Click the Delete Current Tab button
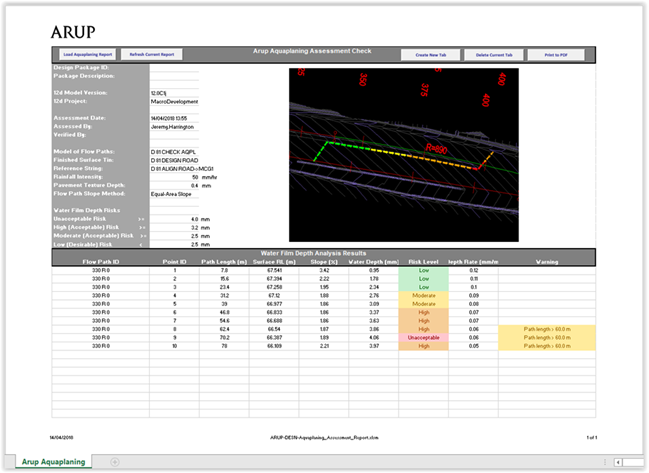649x473 pixels. (x=494, y=55)
